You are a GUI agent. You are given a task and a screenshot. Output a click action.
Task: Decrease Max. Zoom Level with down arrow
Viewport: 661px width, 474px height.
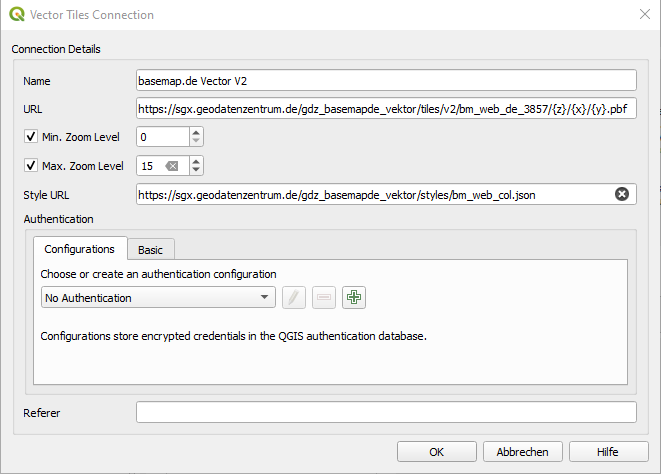tap(196, 170)
